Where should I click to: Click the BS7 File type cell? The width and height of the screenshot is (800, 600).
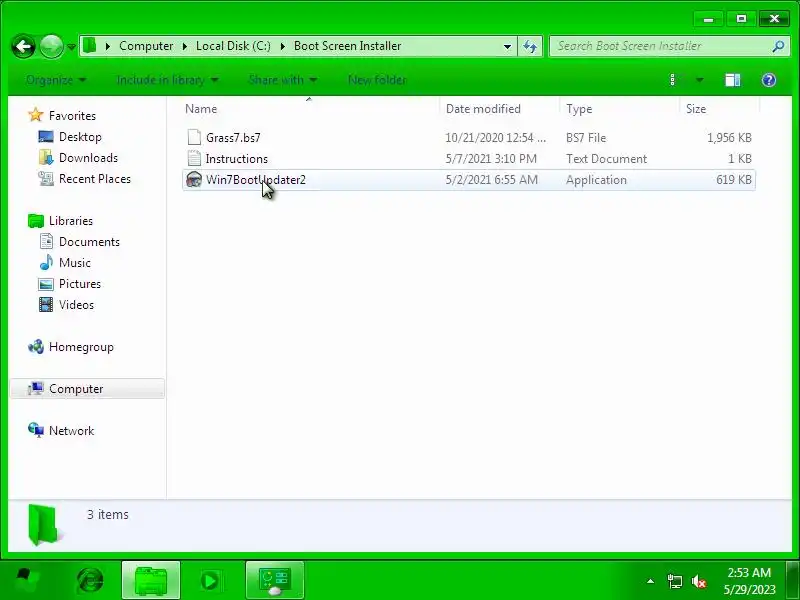586,138
